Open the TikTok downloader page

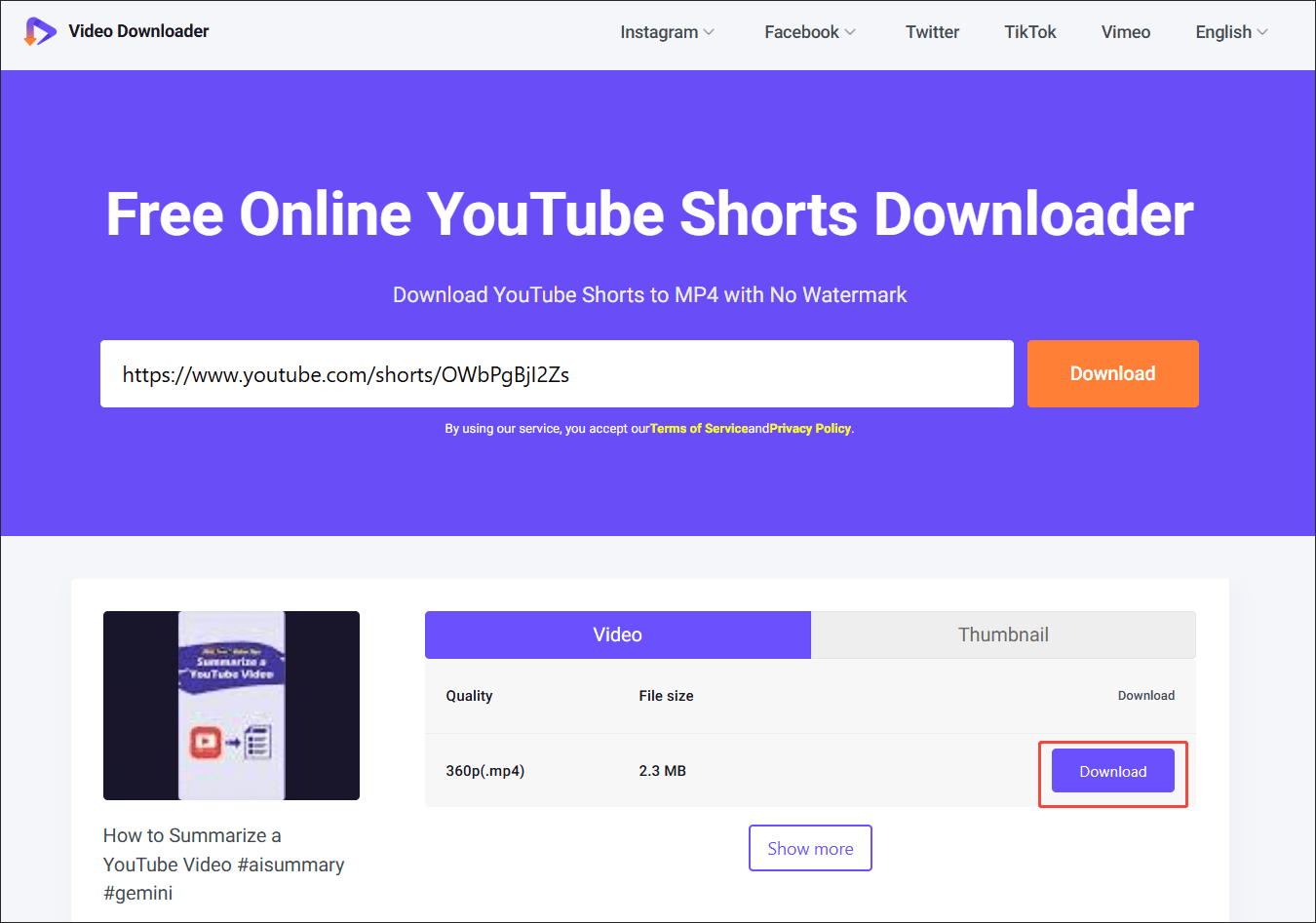point(1030,32)
